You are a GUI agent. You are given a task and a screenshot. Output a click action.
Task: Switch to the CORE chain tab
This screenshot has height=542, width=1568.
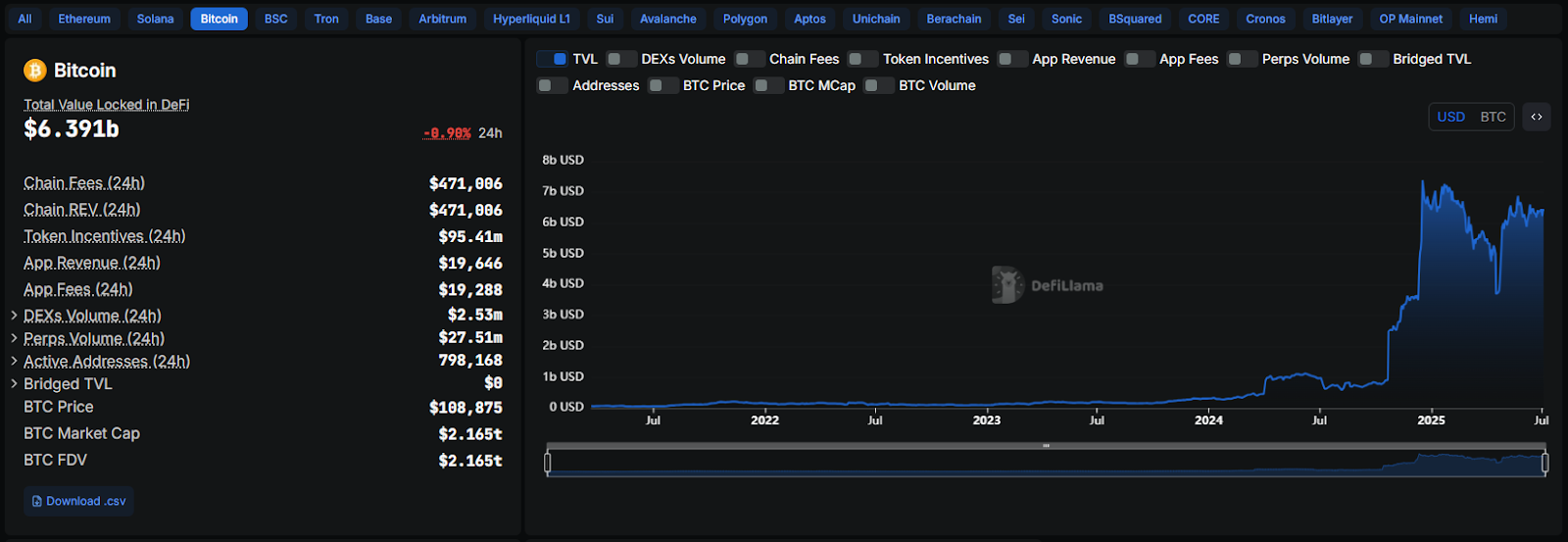tap(1204, 19)
